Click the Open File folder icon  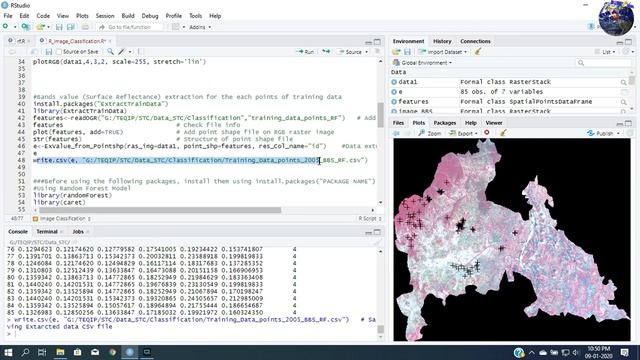[40, 27]
